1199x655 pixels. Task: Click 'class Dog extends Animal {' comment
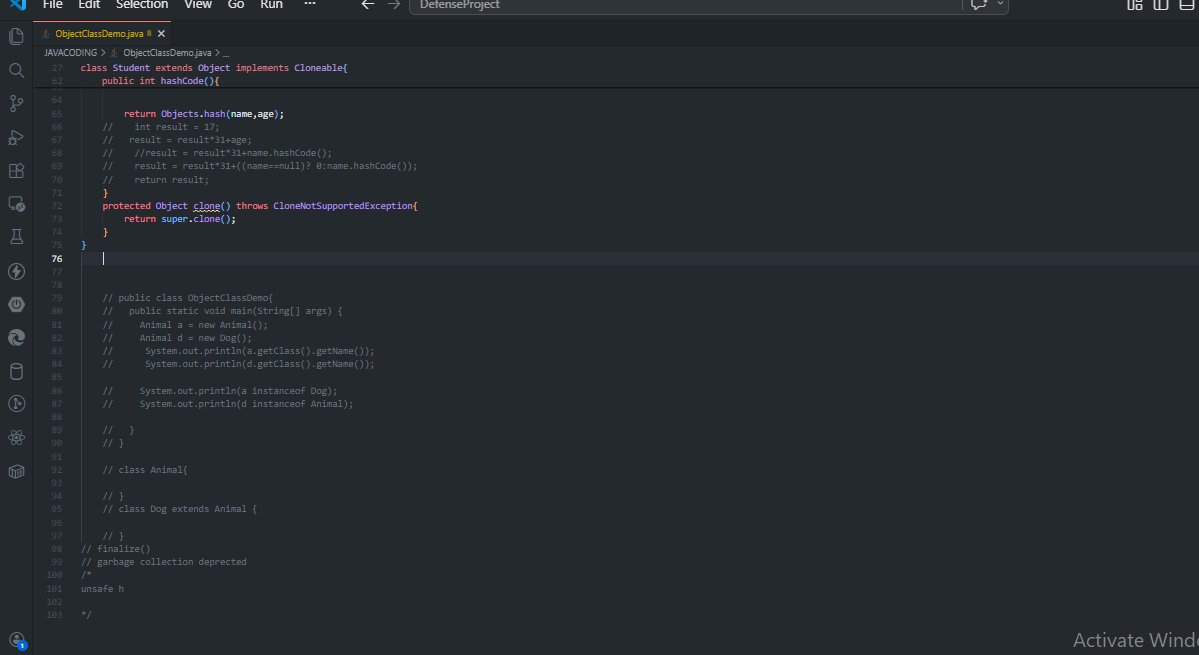tap(180, 509)
